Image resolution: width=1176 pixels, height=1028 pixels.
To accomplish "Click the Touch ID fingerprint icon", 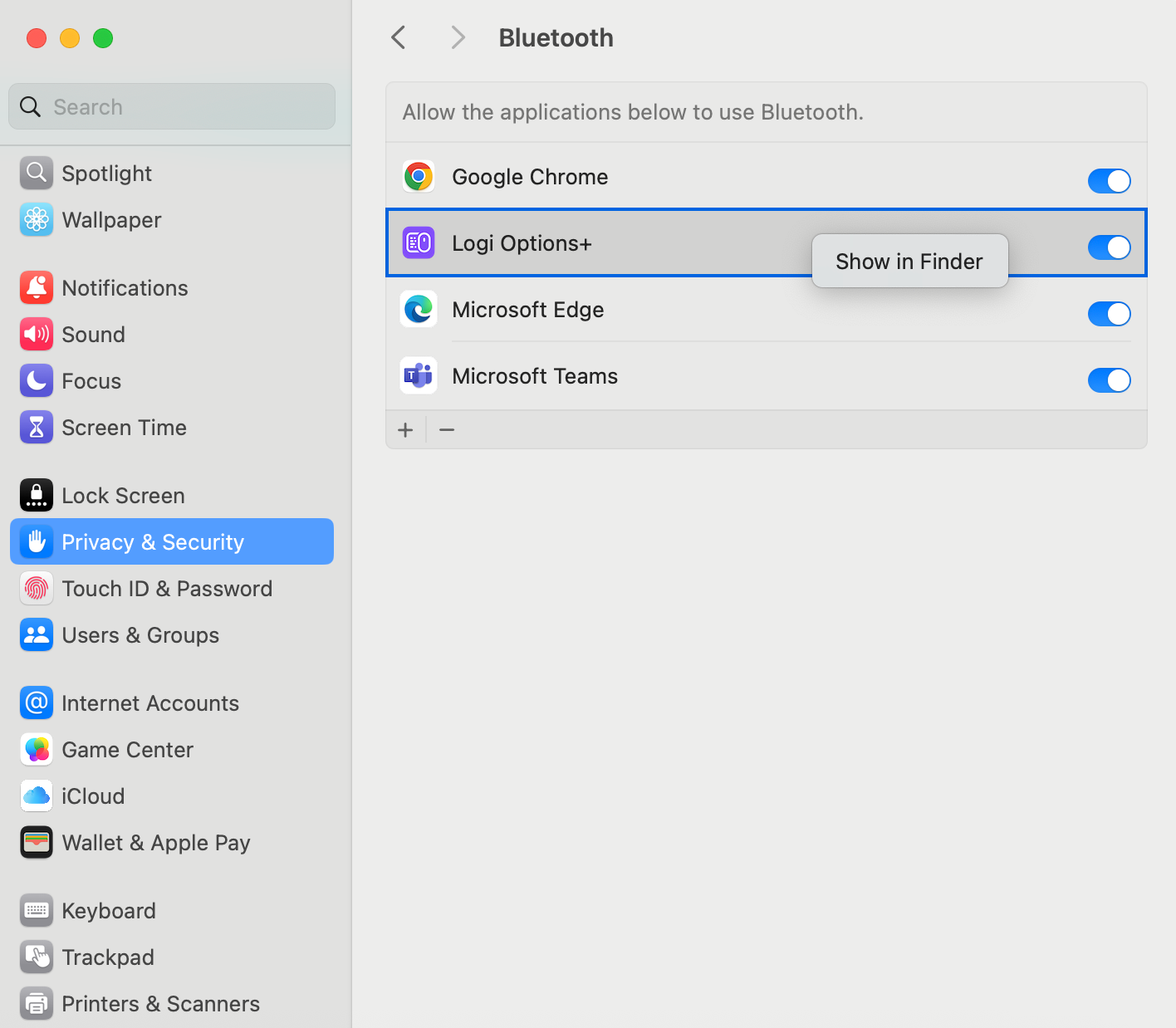I will [x=37, y=588].
